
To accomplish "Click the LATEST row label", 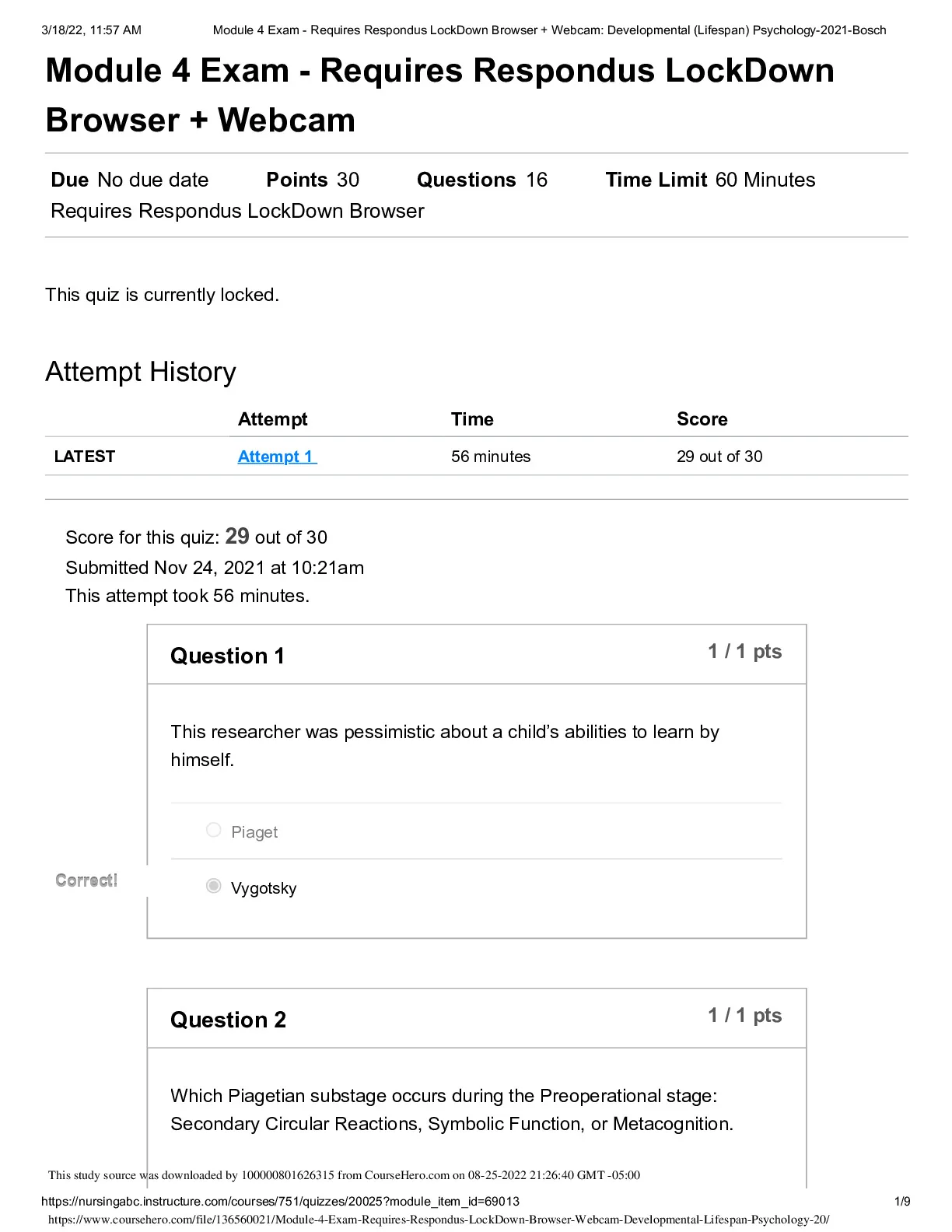I will point(85,457).
